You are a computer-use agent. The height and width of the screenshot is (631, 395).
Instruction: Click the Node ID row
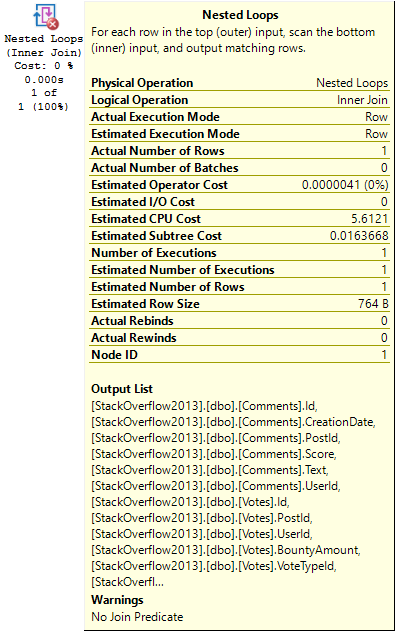pyautogui.click(x=239, y=355)
